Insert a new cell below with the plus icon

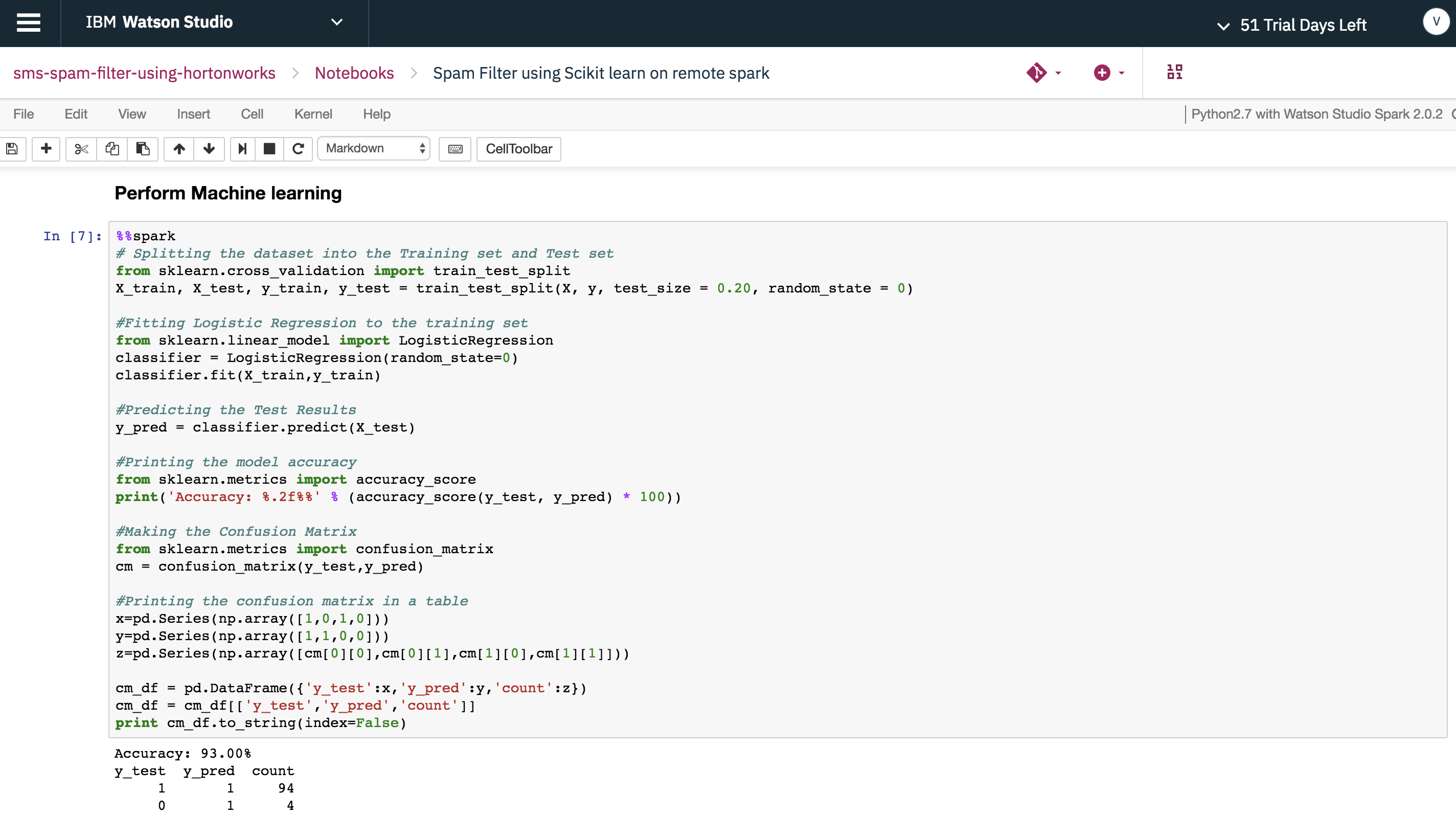[47, 149]
